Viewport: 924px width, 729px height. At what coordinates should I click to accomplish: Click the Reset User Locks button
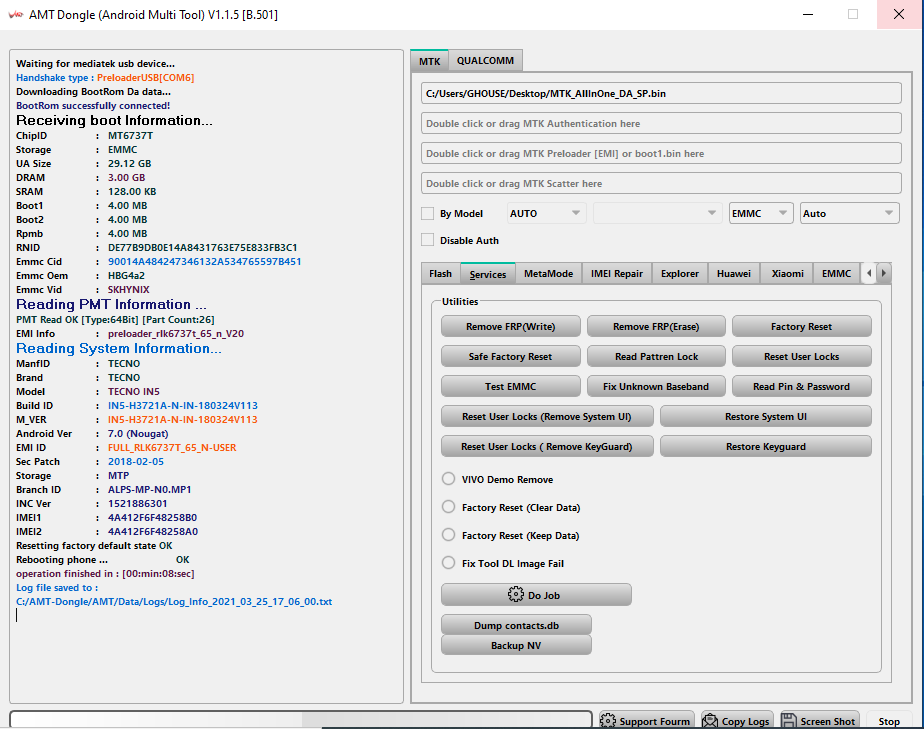tap(801, 357)
